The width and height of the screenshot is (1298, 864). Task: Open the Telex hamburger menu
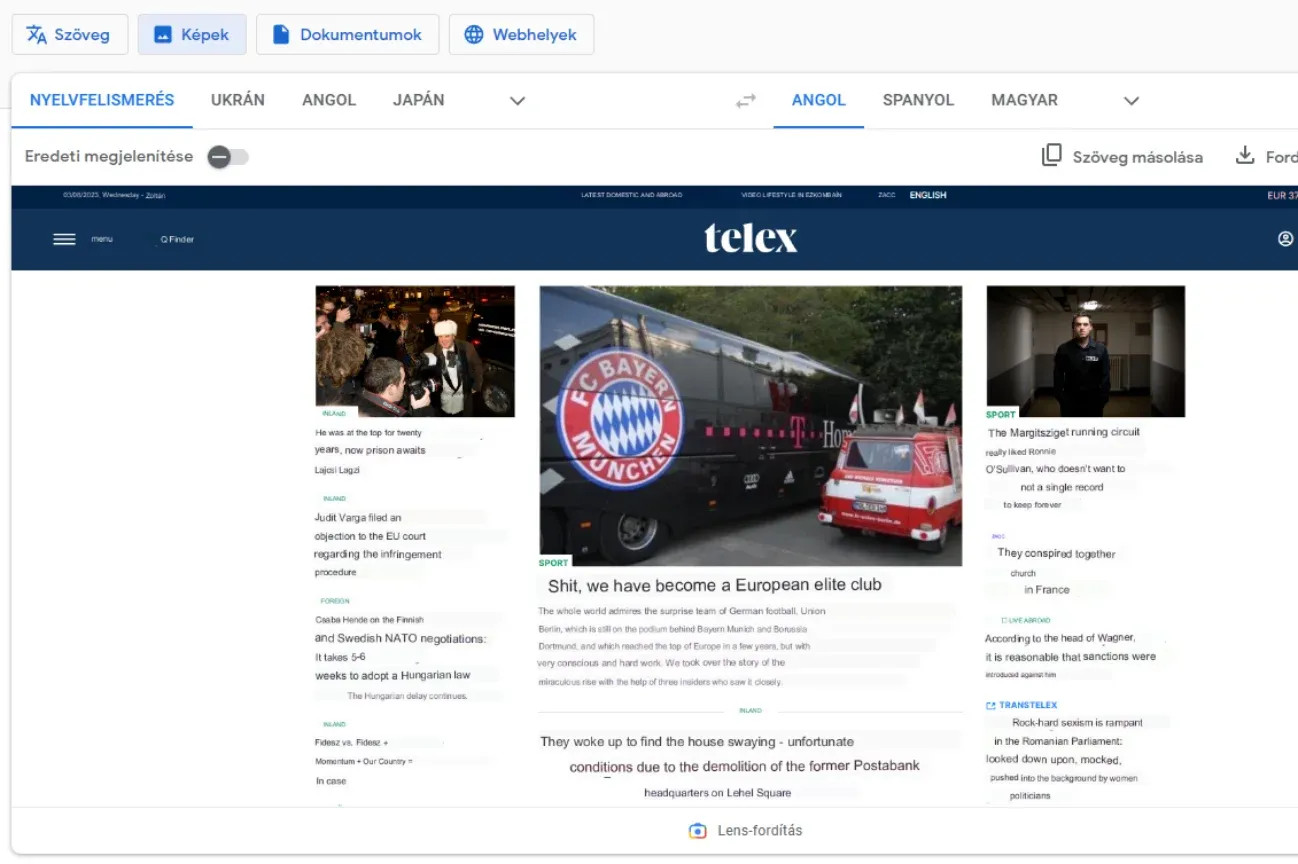click(64, 239)
